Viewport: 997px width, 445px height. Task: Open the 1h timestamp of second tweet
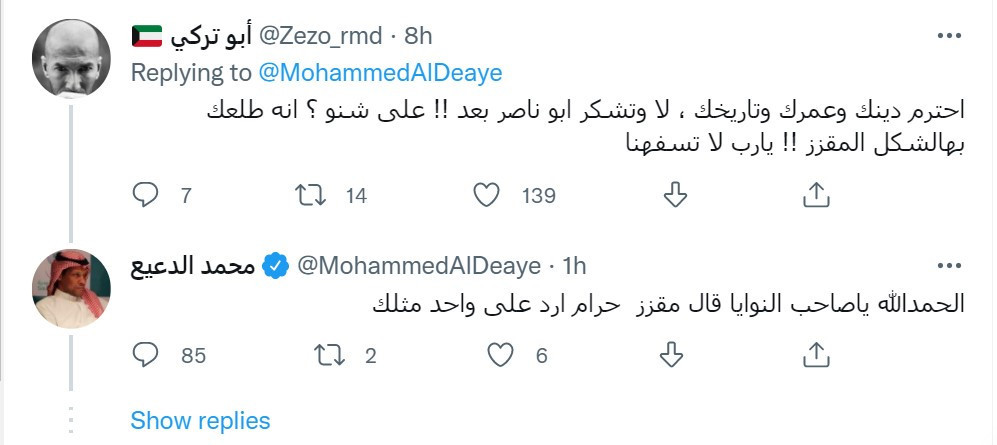[x=574, y=266]
